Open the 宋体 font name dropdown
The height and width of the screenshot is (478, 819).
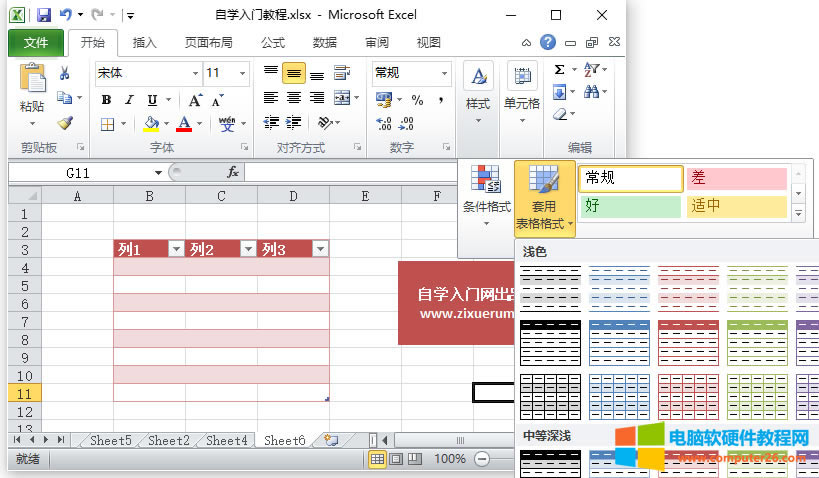point(194,73)
